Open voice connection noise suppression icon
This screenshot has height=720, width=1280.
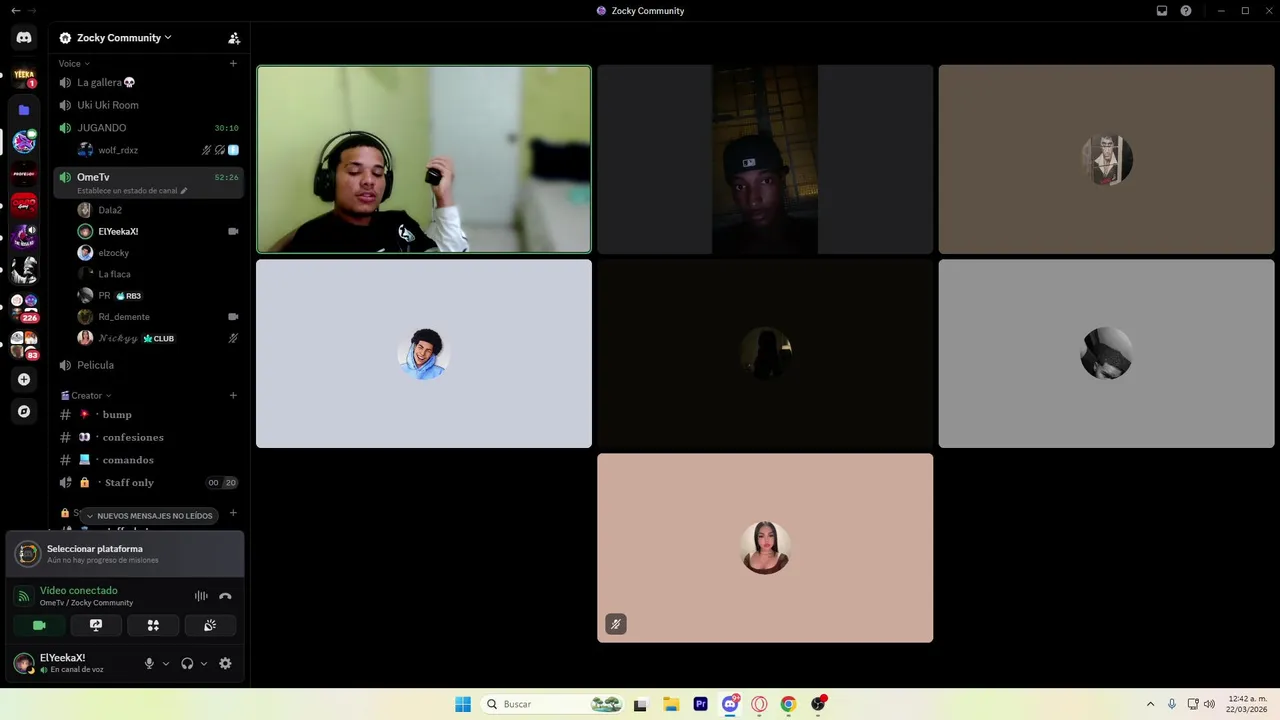tap(201, 596)
